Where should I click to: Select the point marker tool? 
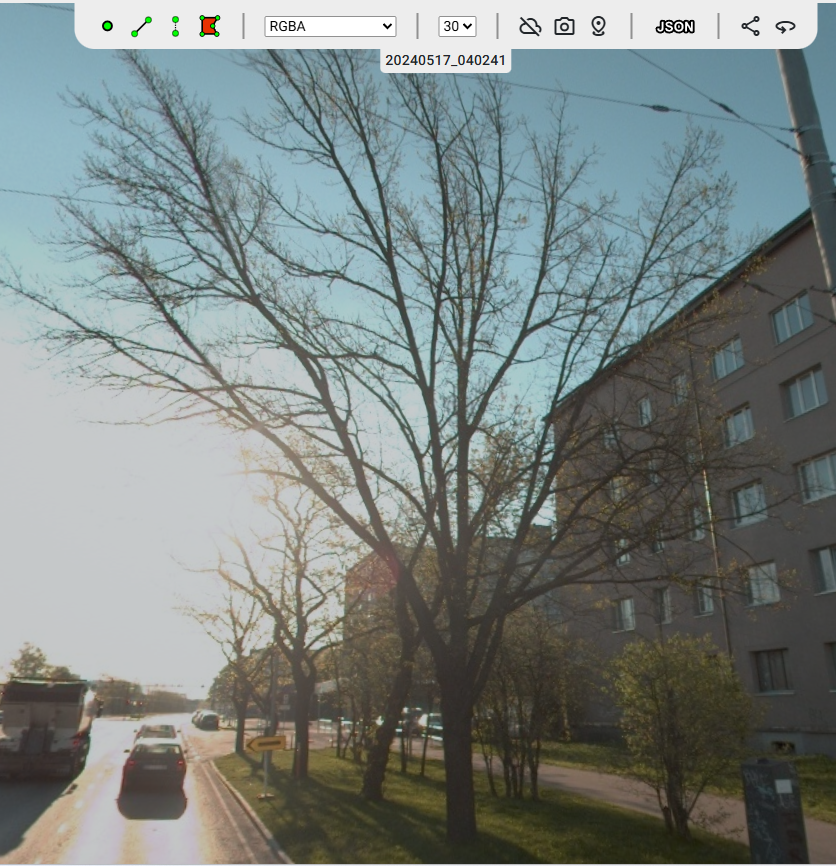point(107,26)
